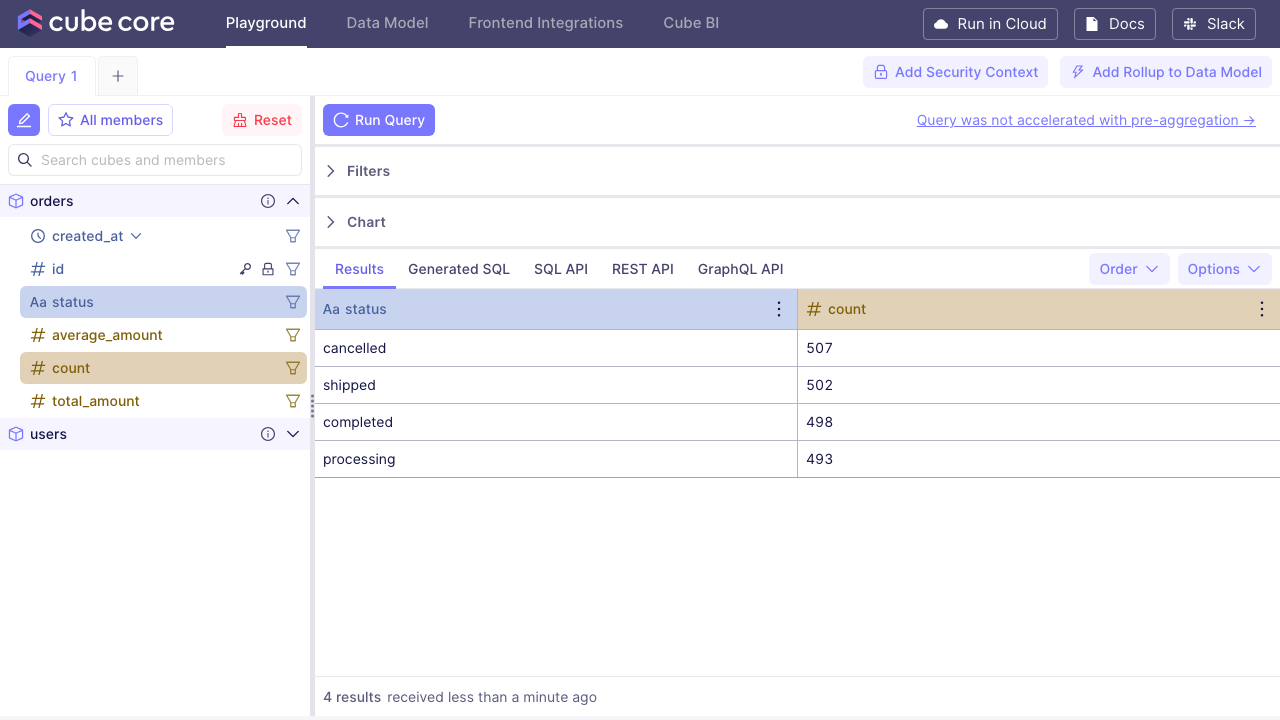Click the count column header

click(x=1039, y=309)
